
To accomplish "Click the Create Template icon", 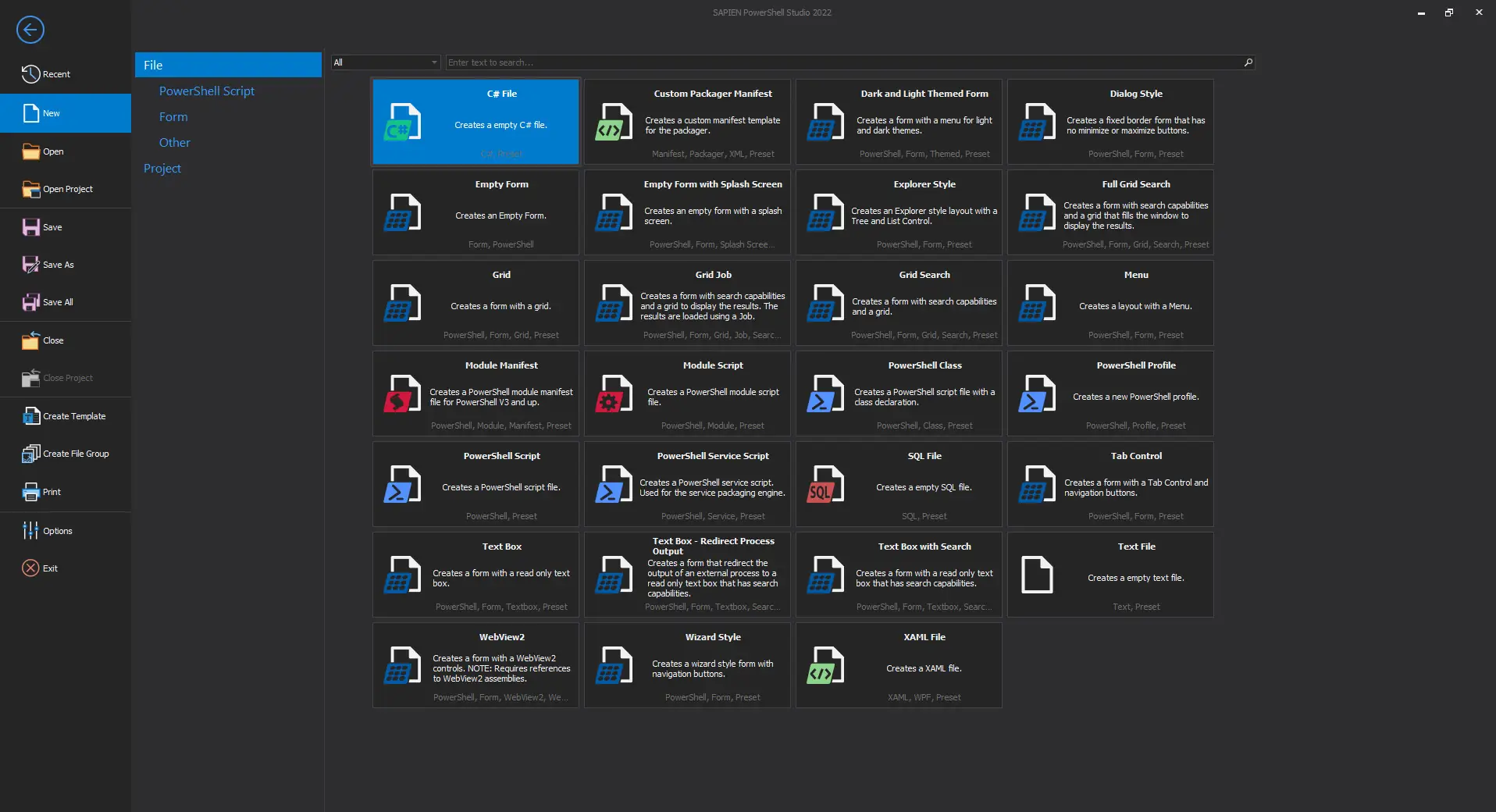I will 30,416.
